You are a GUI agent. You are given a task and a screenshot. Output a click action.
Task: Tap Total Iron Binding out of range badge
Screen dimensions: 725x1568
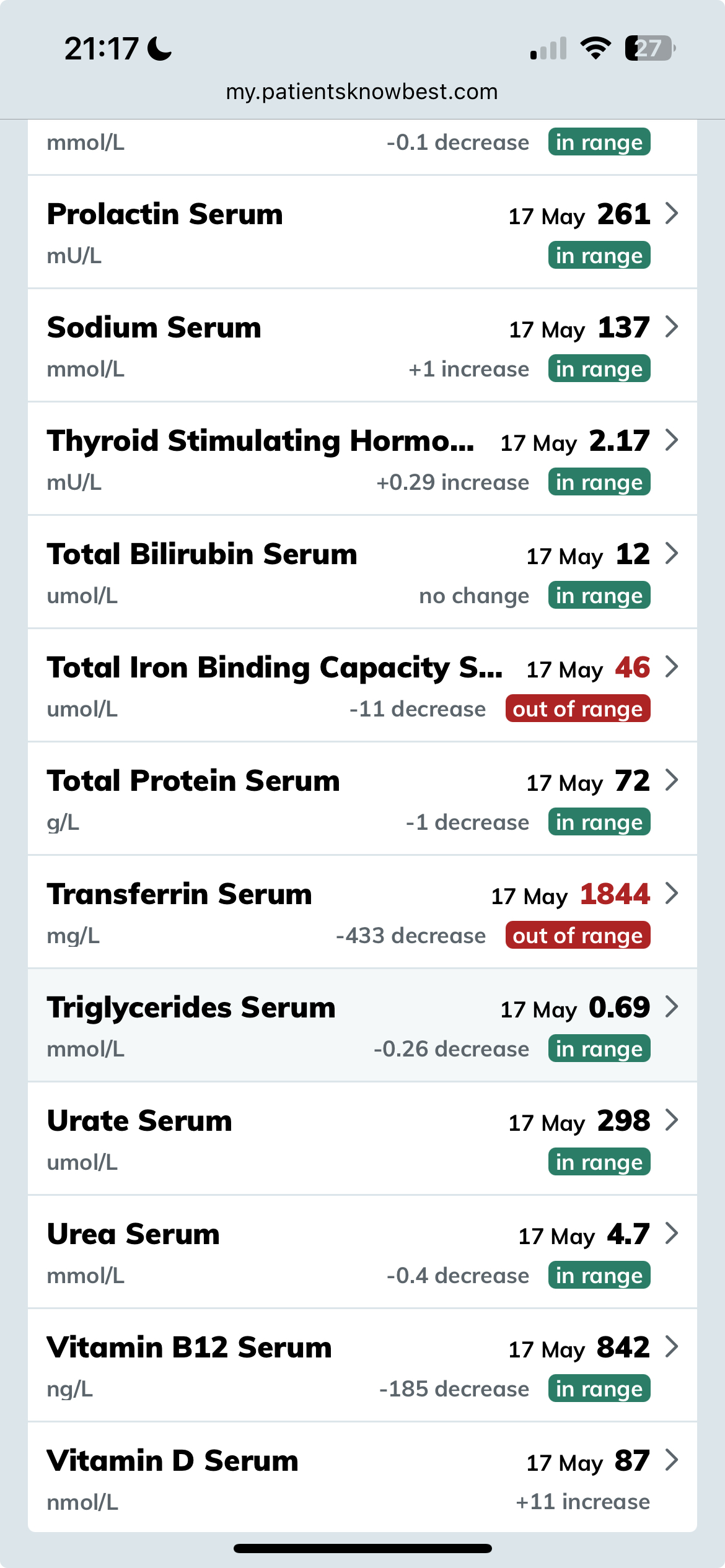(x=578, y=709)
